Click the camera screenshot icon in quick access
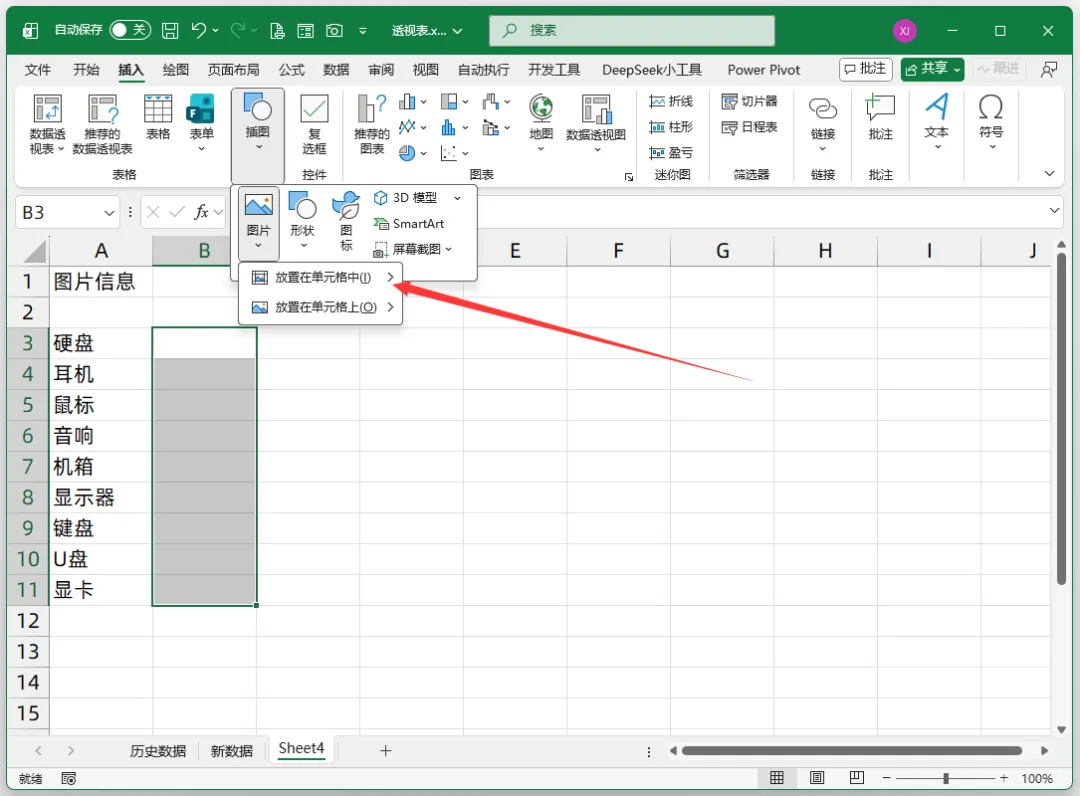 [335, 30]
